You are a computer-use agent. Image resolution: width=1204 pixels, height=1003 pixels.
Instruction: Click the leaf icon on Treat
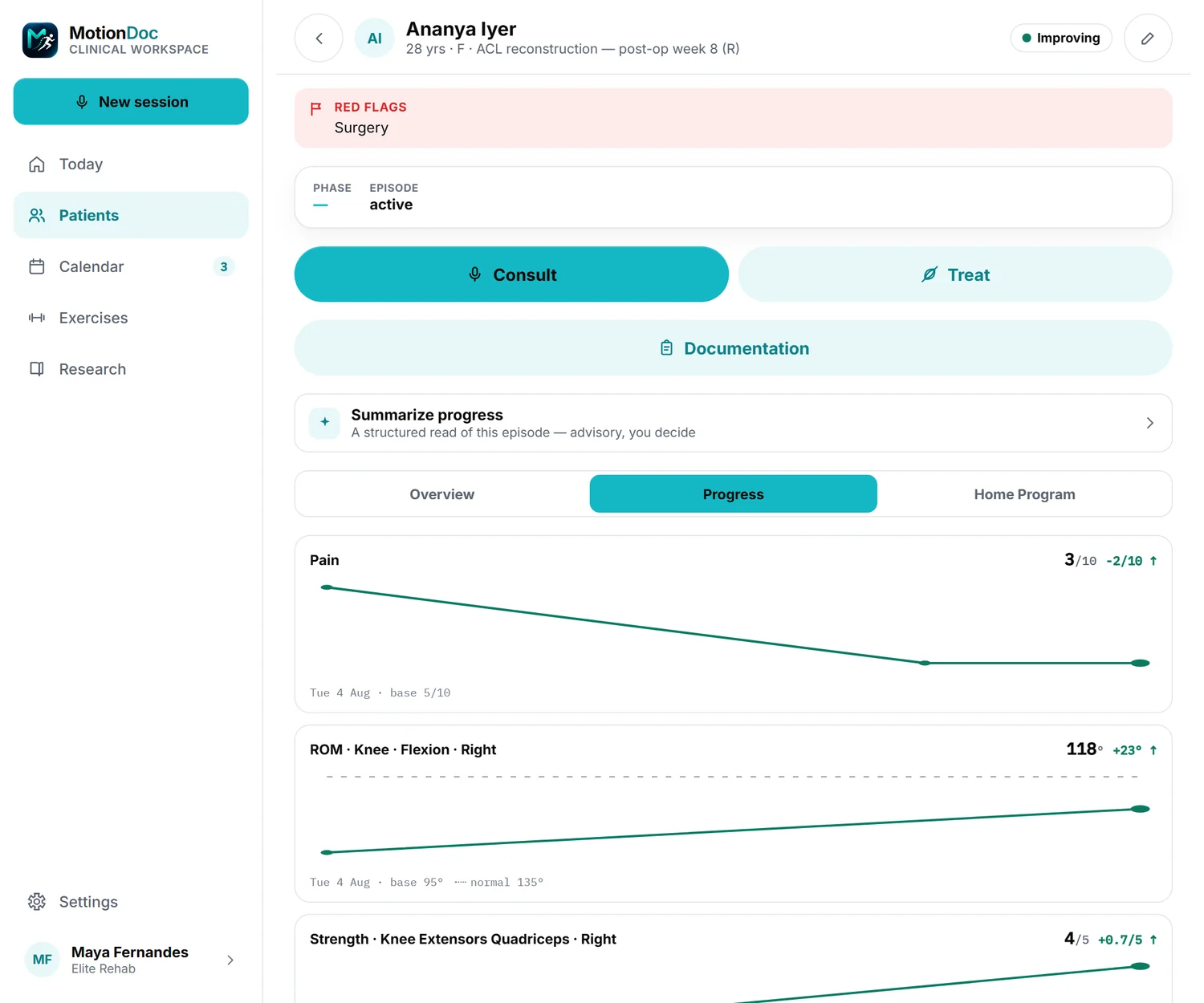pos(929,274)
